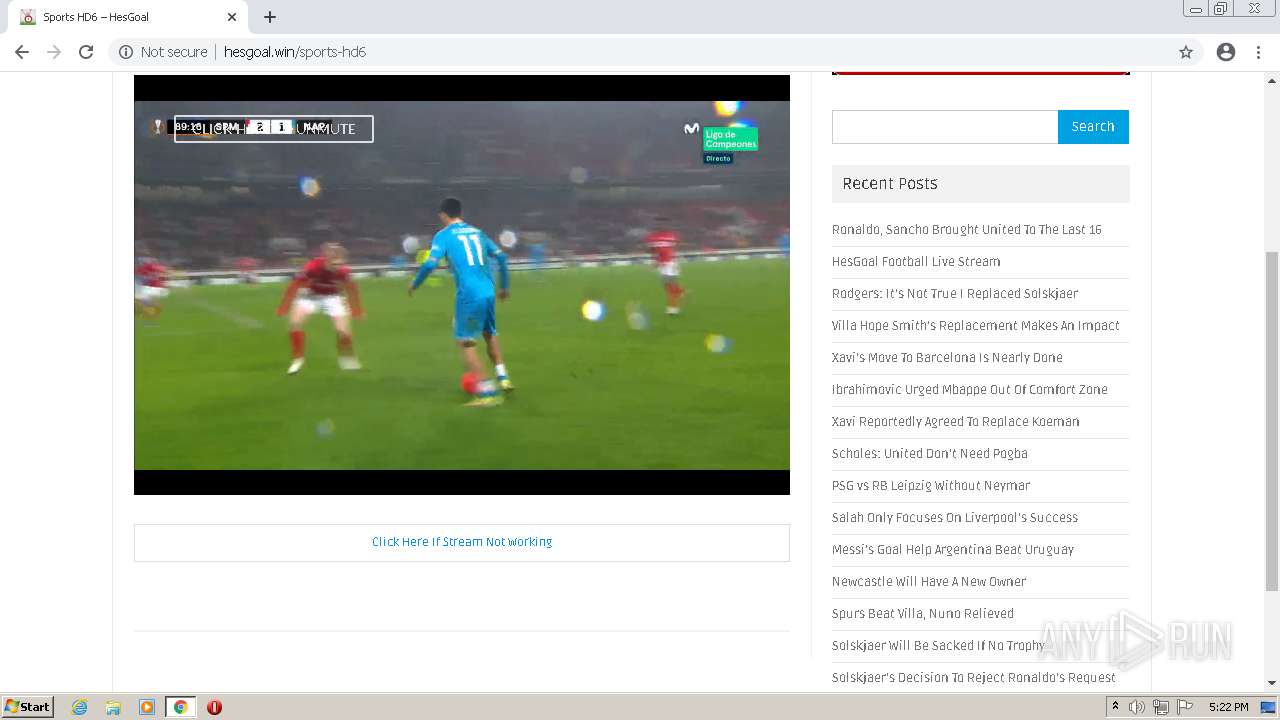Click the CLICK HERE TO UNMUTE overlay button

274,129
